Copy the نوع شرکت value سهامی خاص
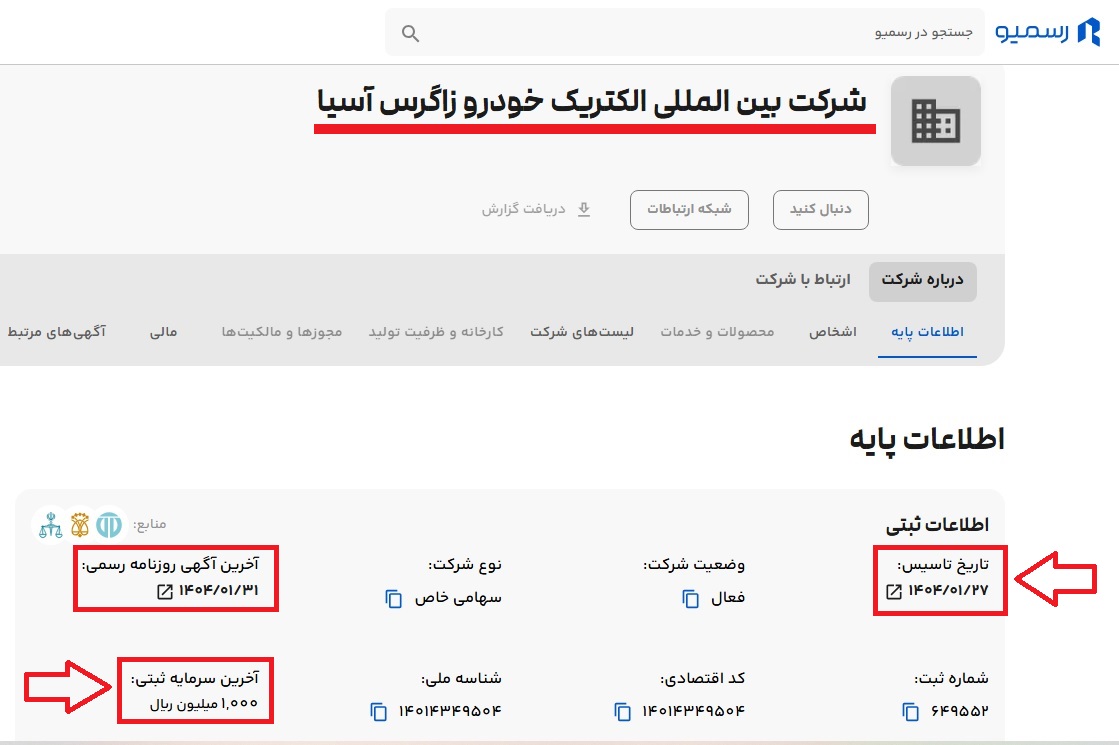 (x=393, y=598)
